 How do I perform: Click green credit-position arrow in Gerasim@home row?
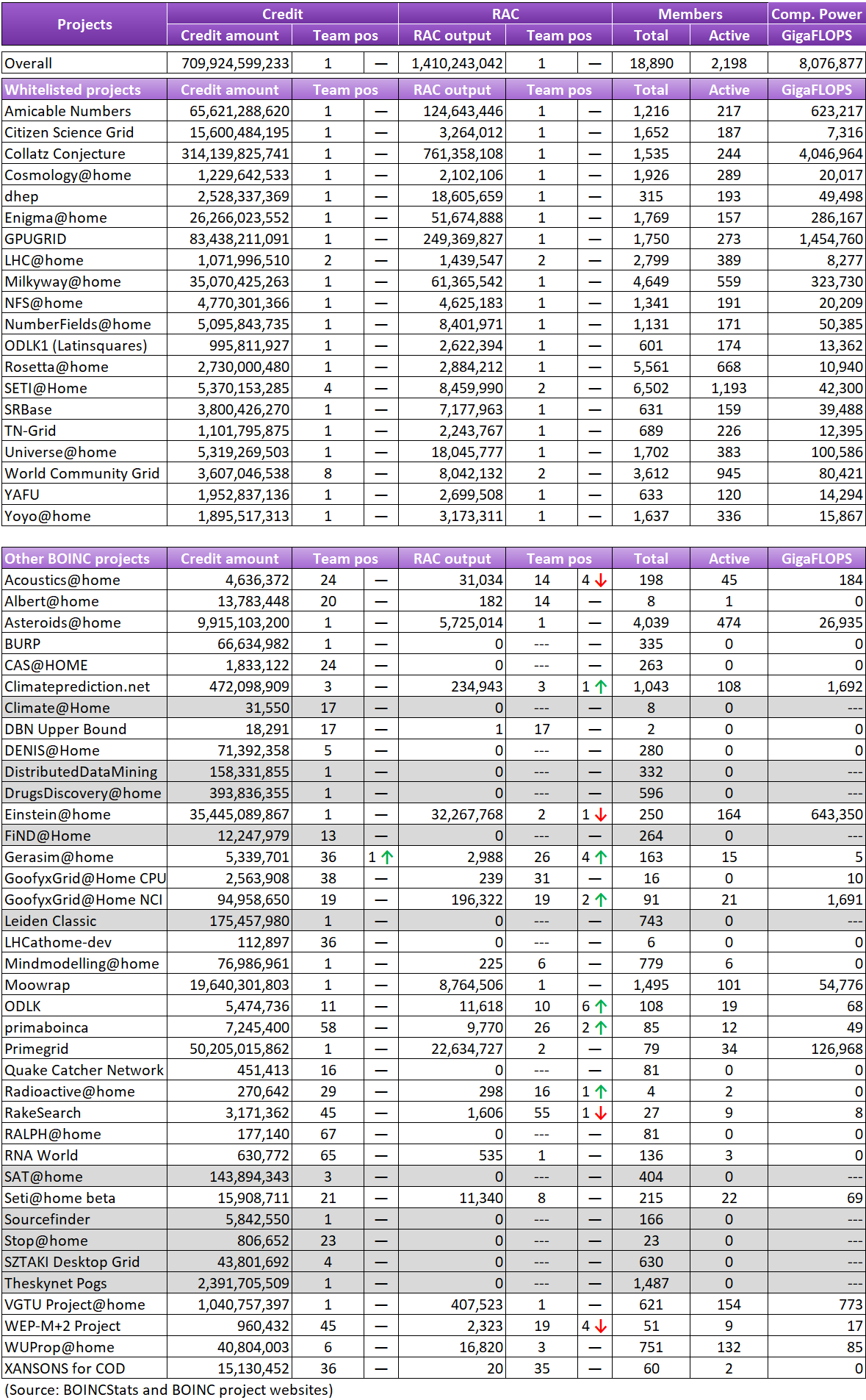pyautogui.click(x=387, y=857)
